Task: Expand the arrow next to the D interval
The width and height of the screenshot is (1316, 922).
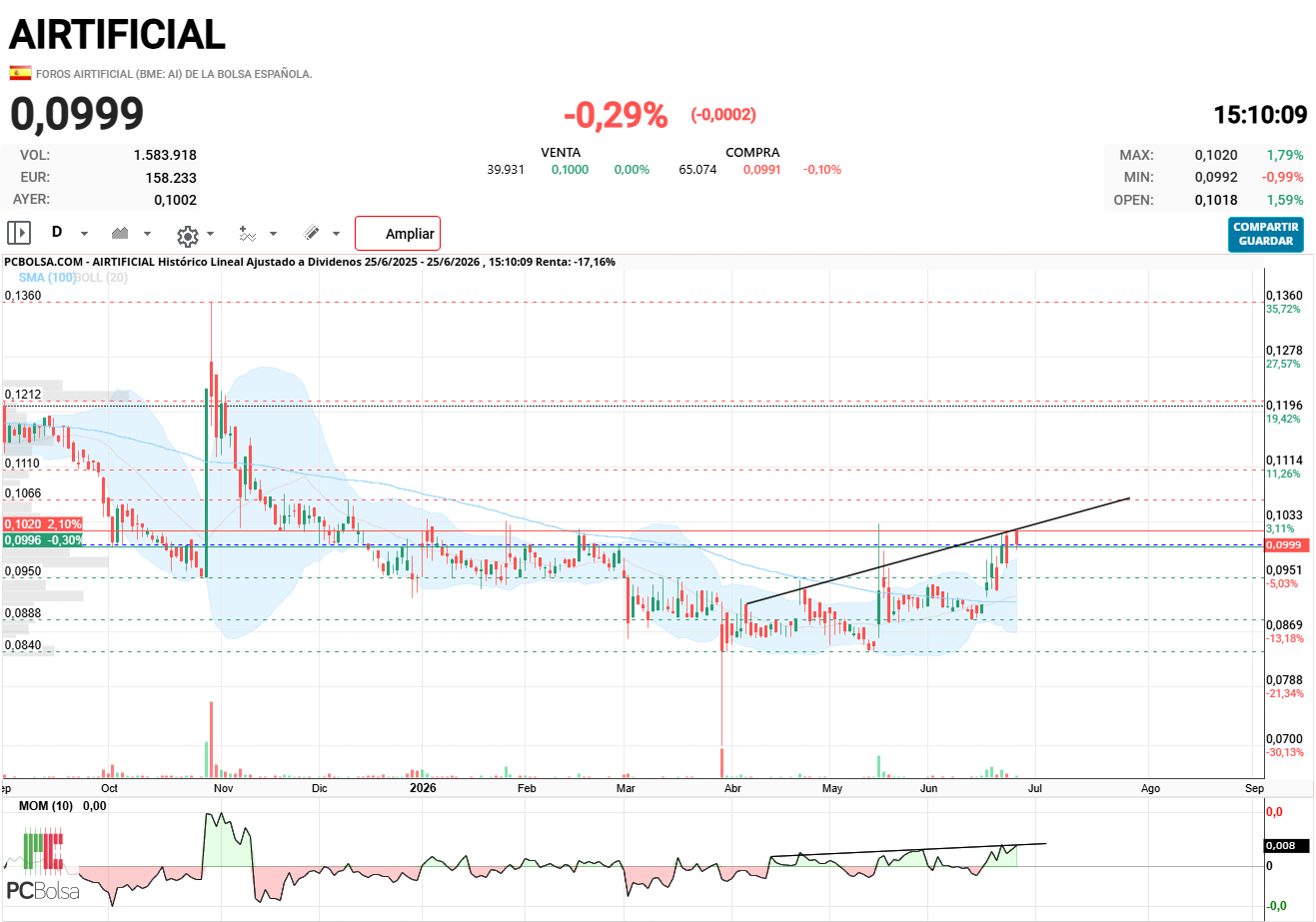Action: tap(84, 234)
